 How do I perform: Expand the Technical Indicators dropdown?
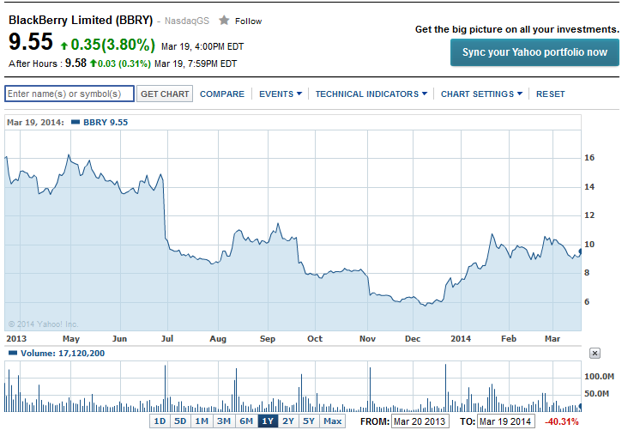click(371, 94)
